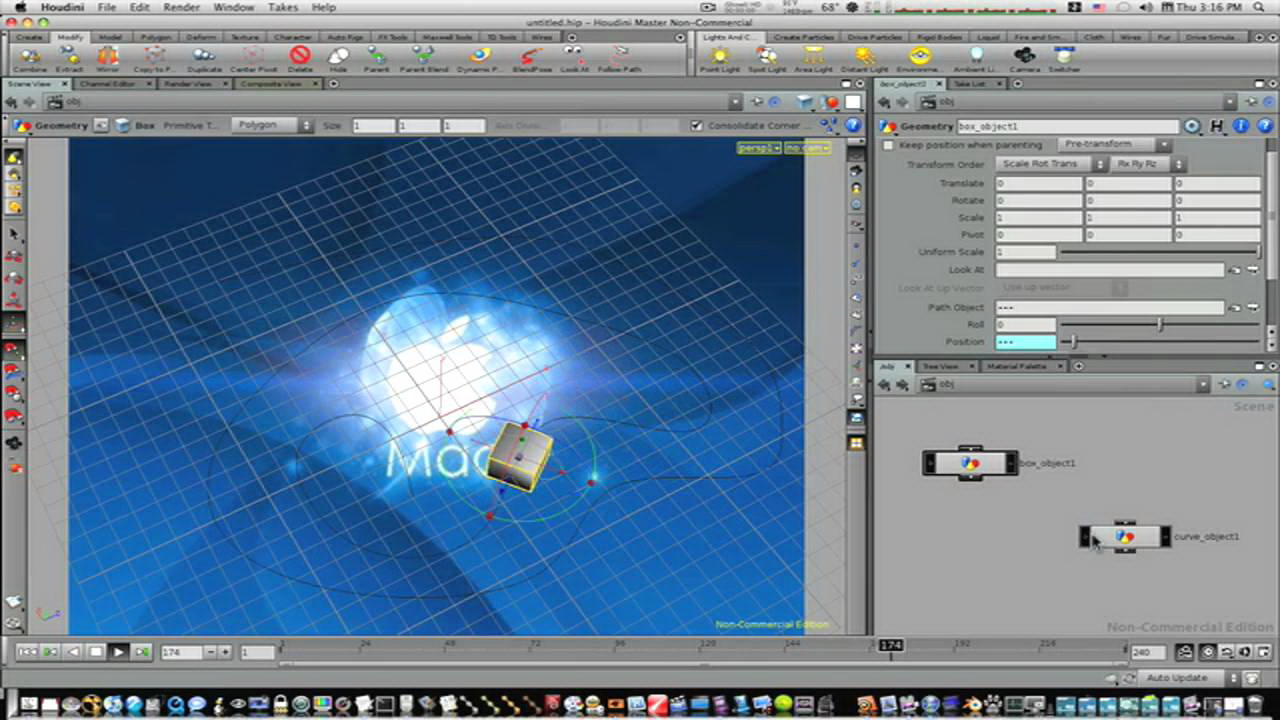Click the Geometry node name field
The image size is (1280, 720).
click(1066, 127)
